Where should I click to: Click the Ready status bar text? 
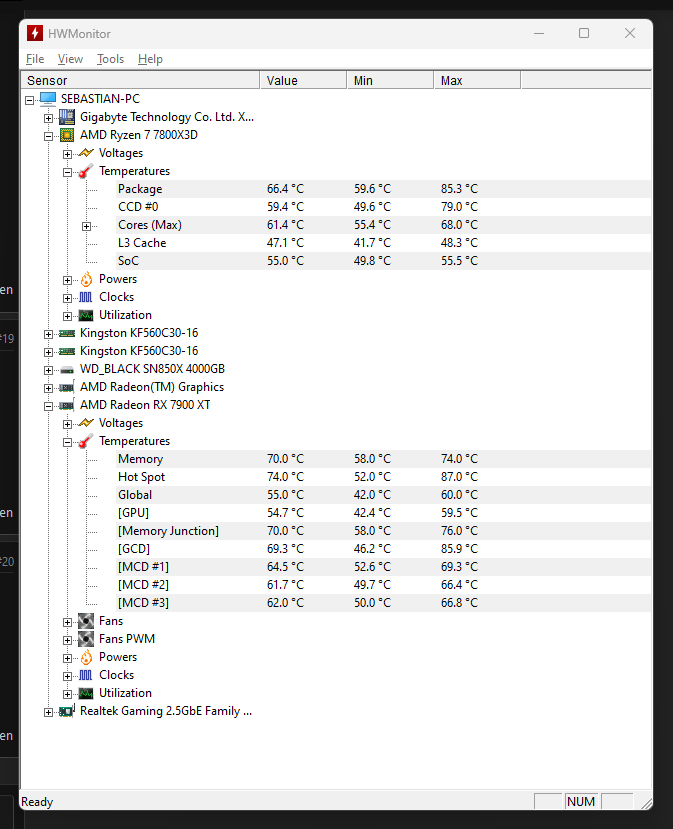(37, 802)
